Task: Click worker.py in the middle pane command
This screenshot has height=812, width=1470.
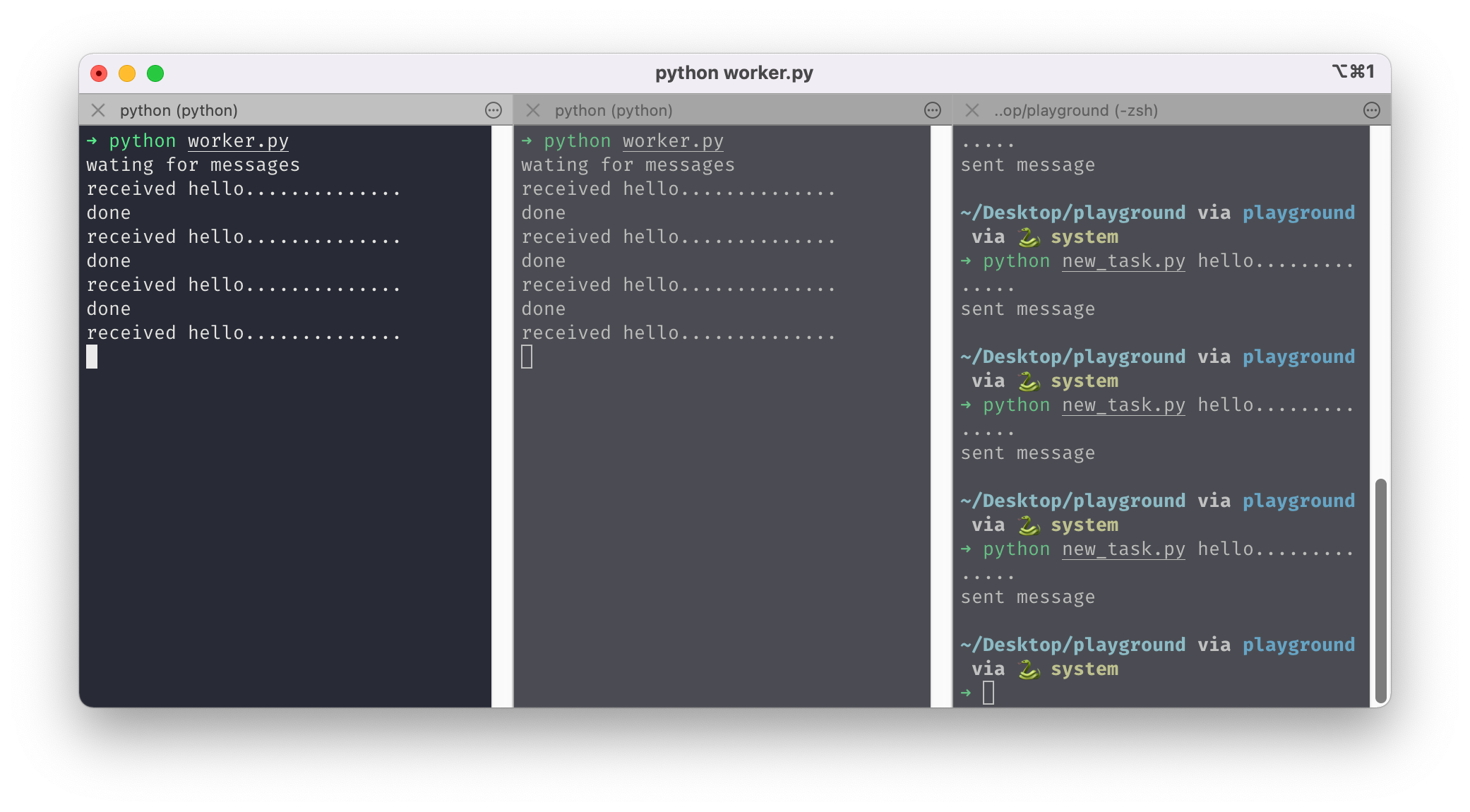Action: pos(673,141)
